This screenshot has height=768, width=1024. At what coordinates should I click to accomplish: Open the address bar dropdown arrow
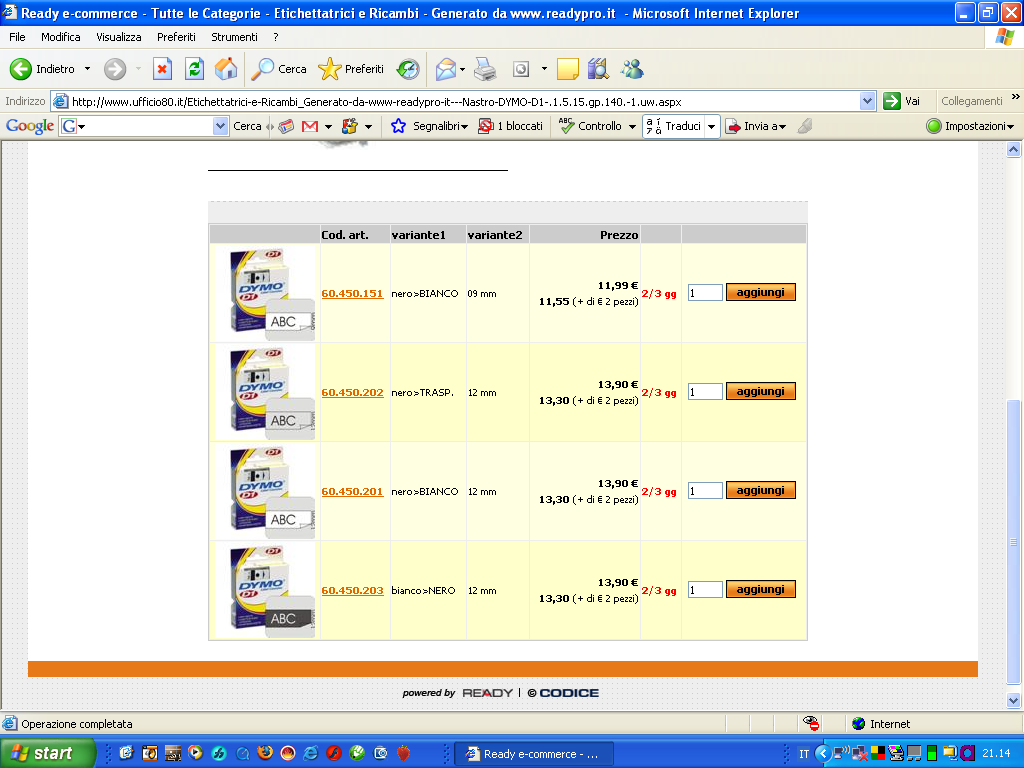click(867, 101)
